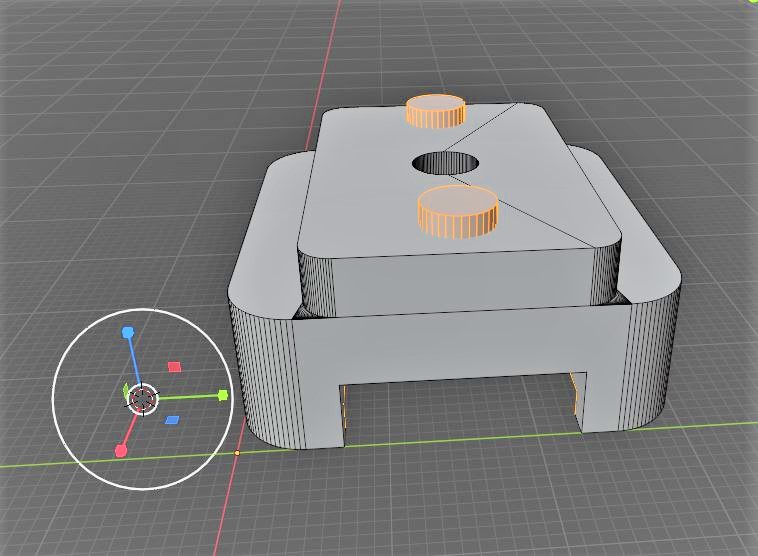Click the orange origin dot on the floor grid
This screenshot has height=556, width=758.
[237, 453]
